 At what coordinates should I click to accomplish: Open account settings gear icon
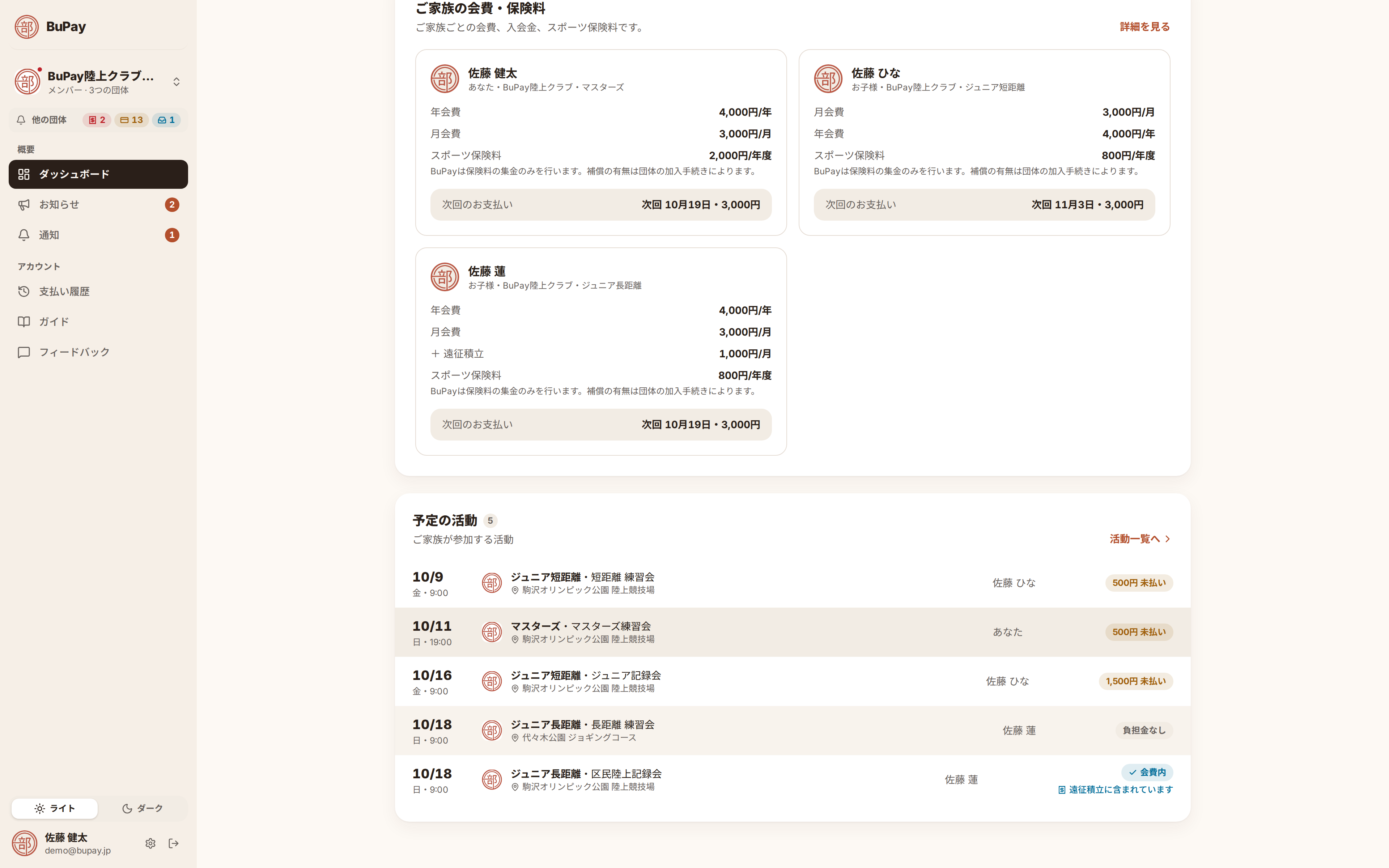pos(150,843)
